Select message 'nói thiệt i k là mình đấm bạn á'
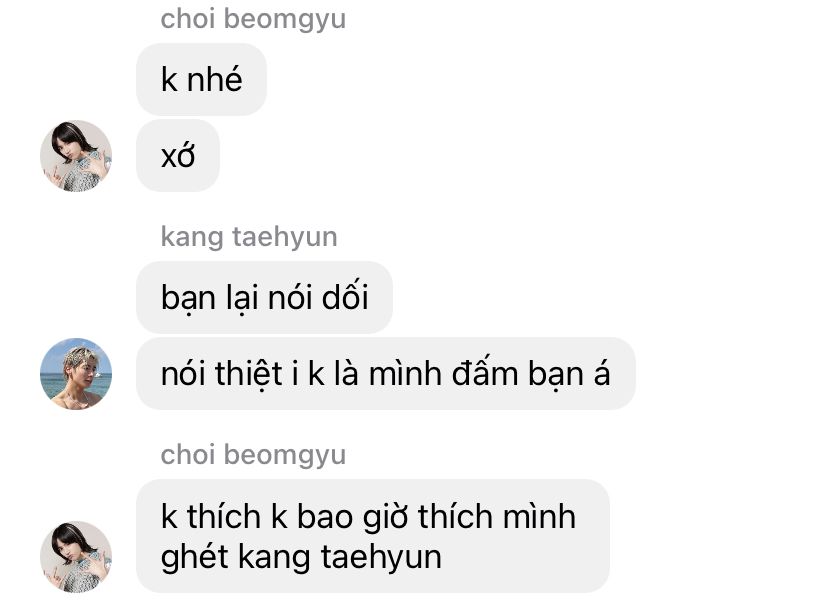 click(385, 373)
